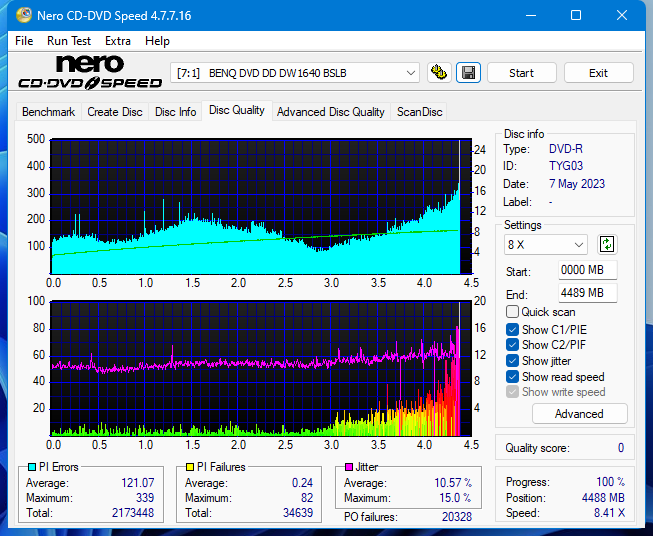Expand the 8 X speed dropdown
653x536 pixels.
pos(546,245)
